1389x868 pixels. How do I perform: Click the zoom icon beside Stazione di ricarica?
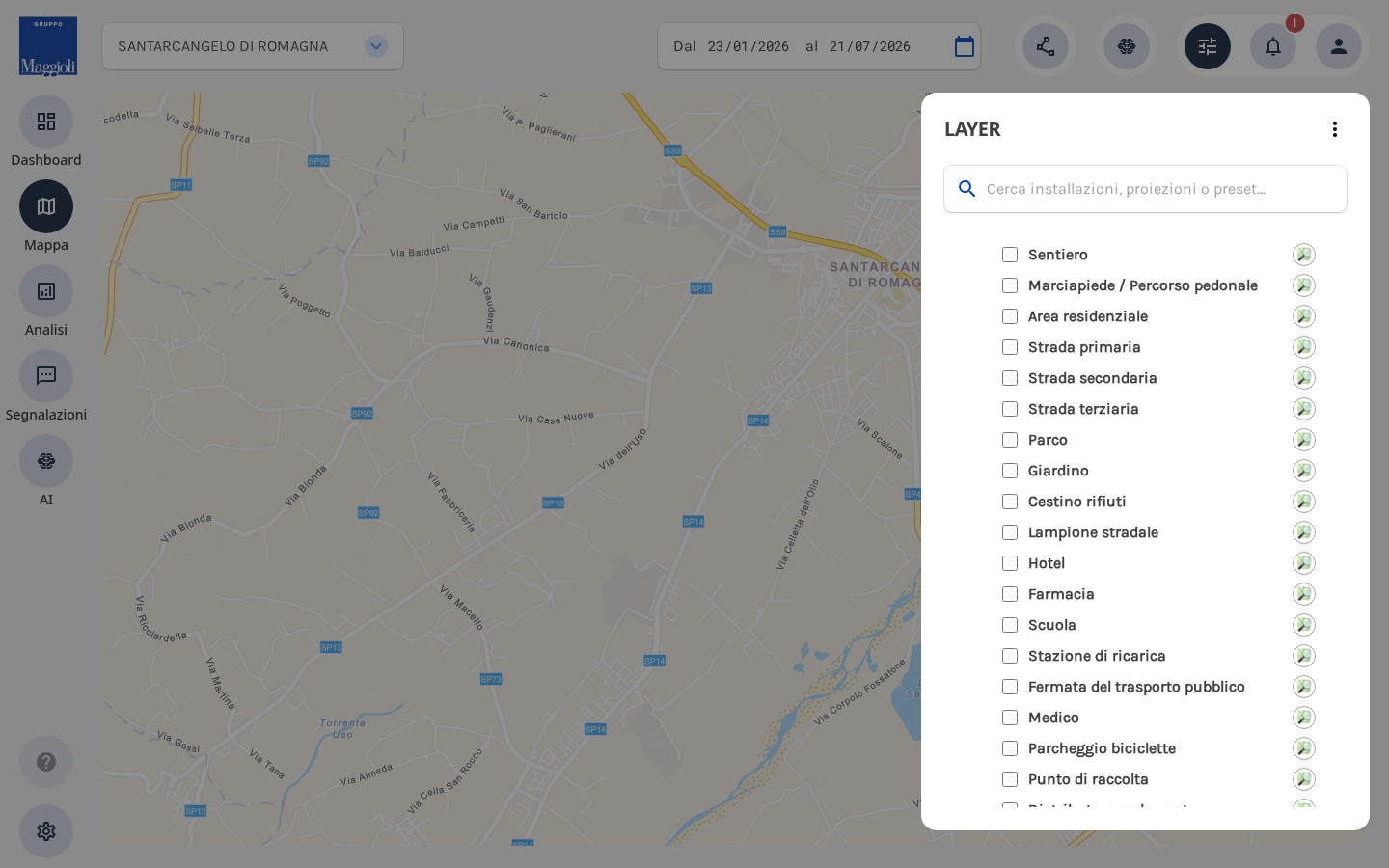tap(1304, 656)
